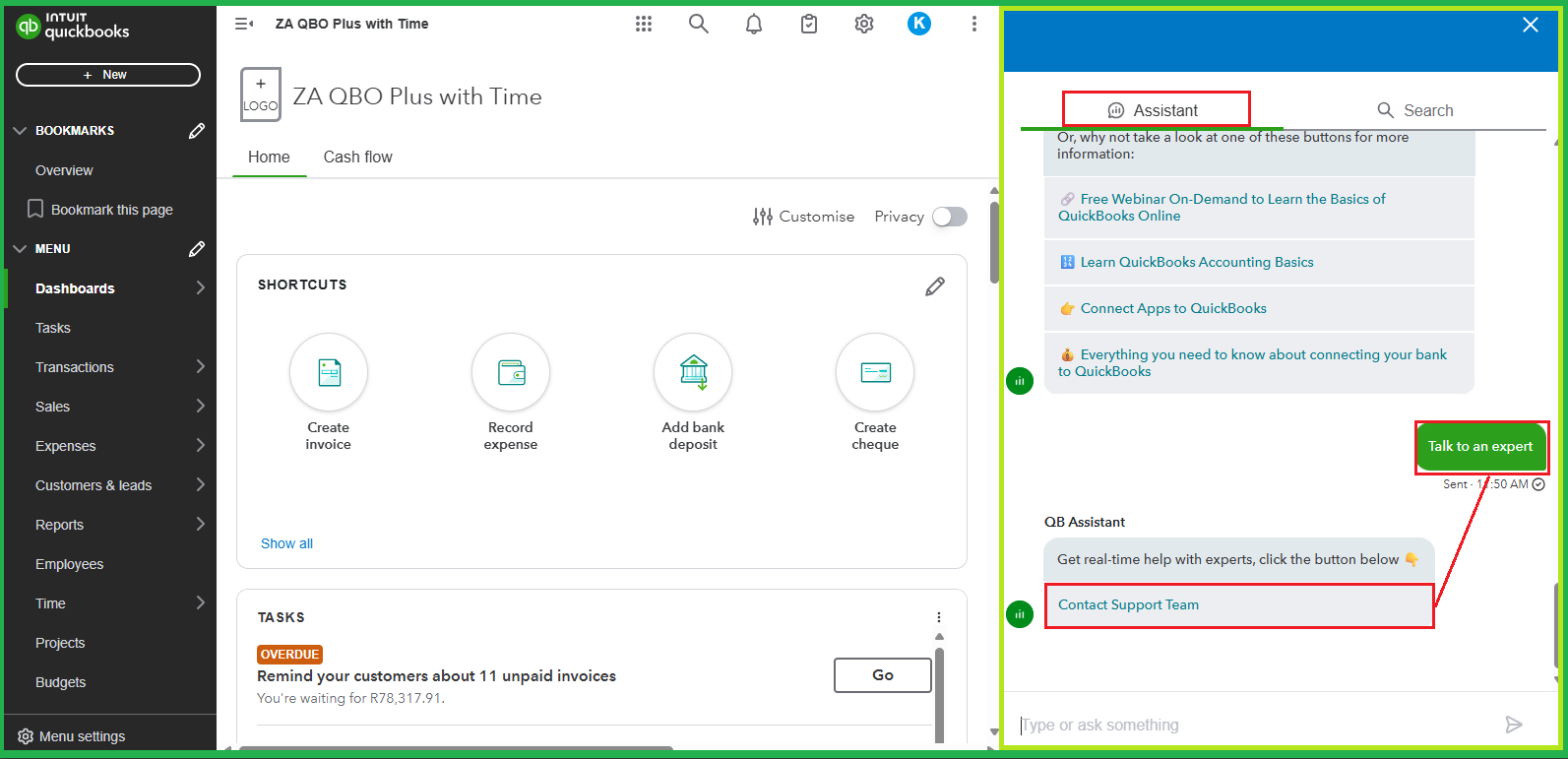Viewport: 1568px width, 759px height.
Task: Collapse the navigation menu icon
Action: click(244, 24)
